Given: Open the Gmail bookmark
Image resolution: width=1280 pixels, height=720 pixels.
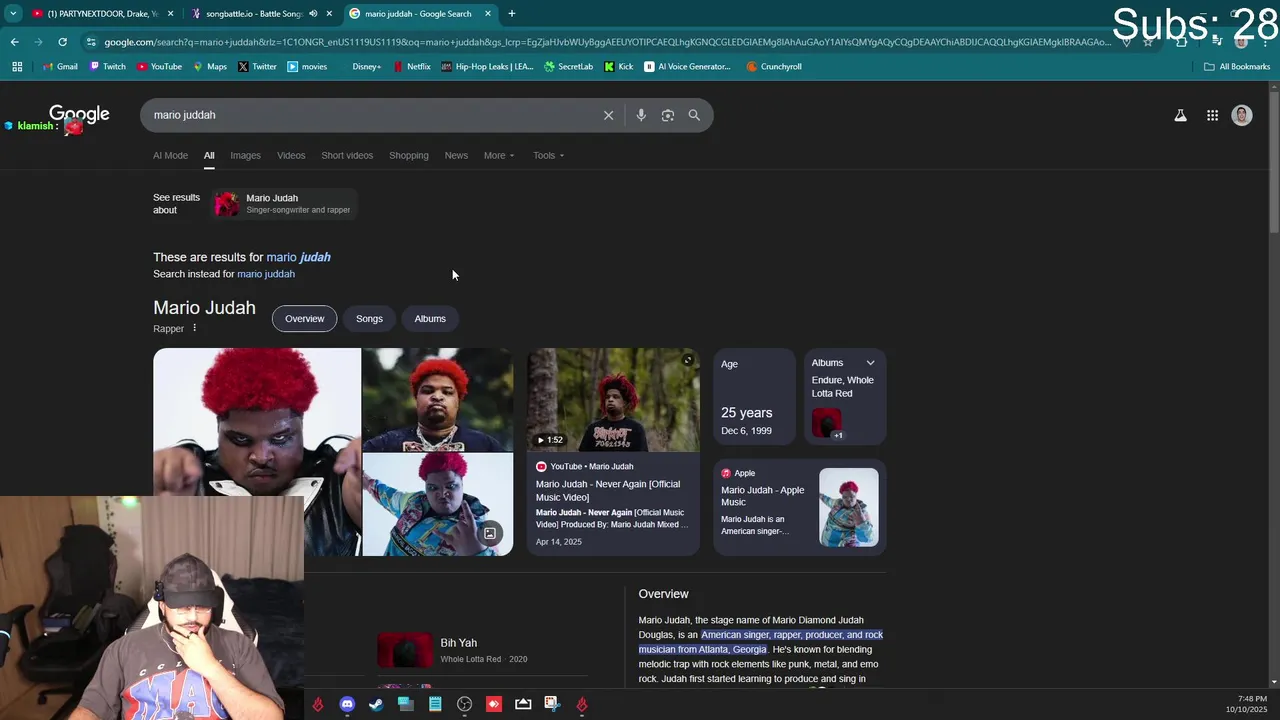Looking at the screenshot, I should pos(60,67).
